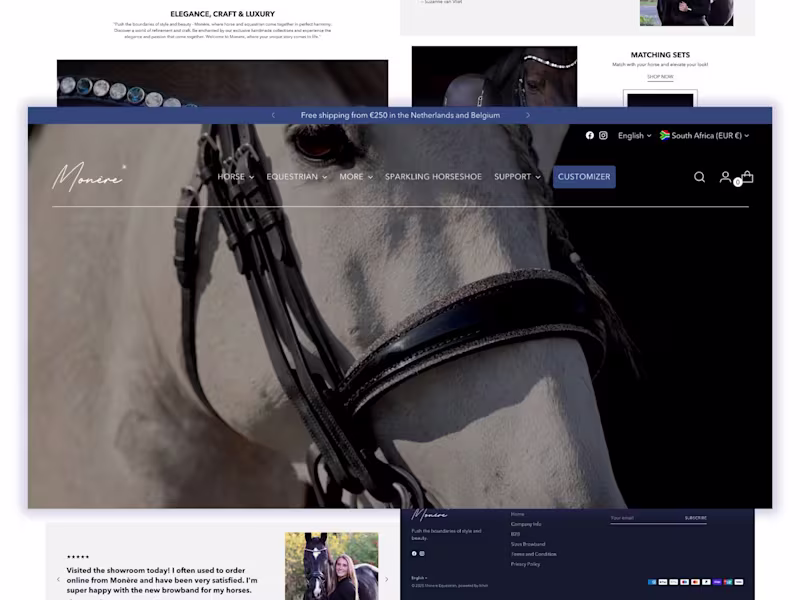
Task: Click the five-star rating above the review
Action: point(78,557)
